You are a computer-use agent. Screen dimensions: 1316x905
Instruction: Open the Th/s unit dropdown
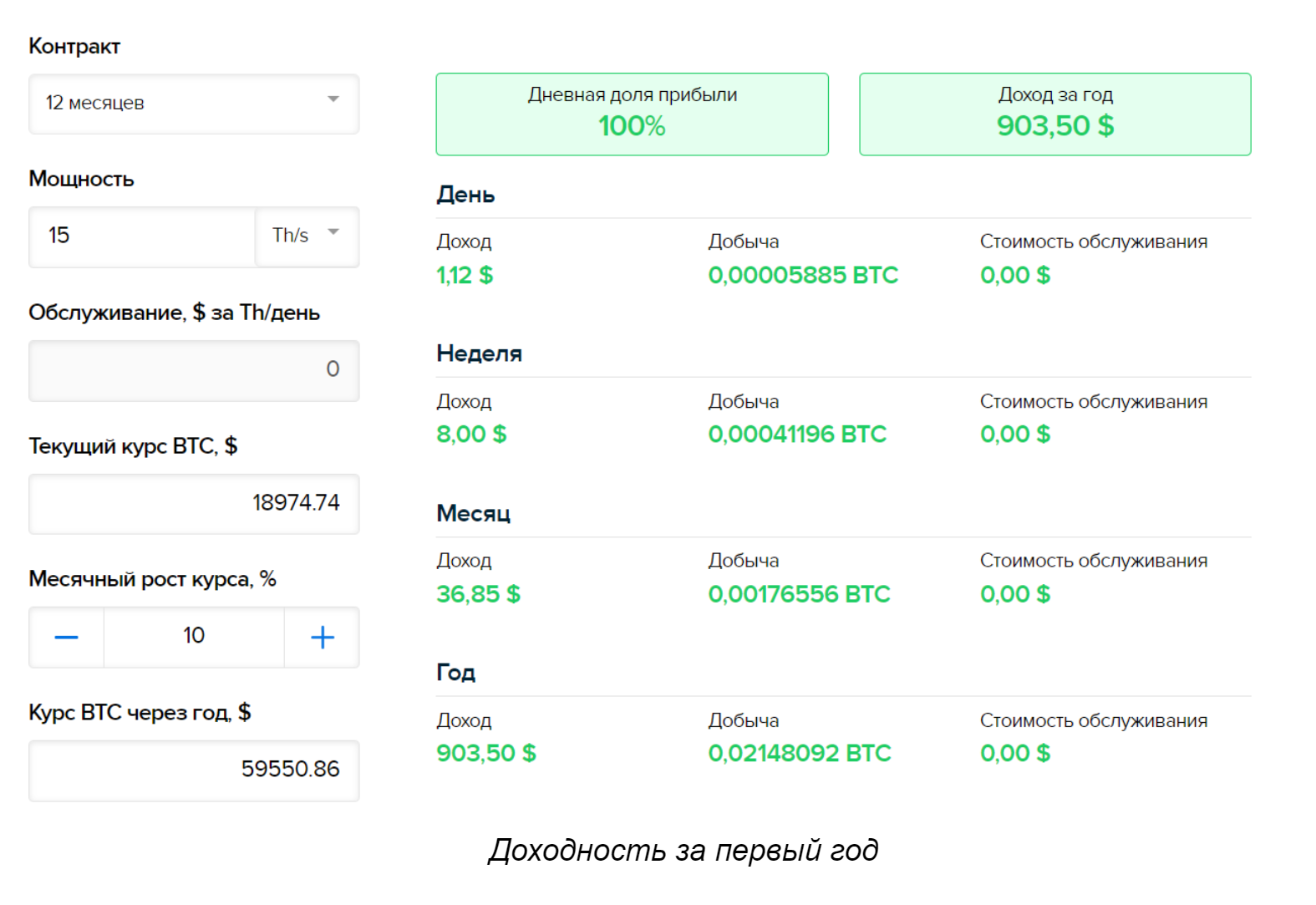[307, 236]
